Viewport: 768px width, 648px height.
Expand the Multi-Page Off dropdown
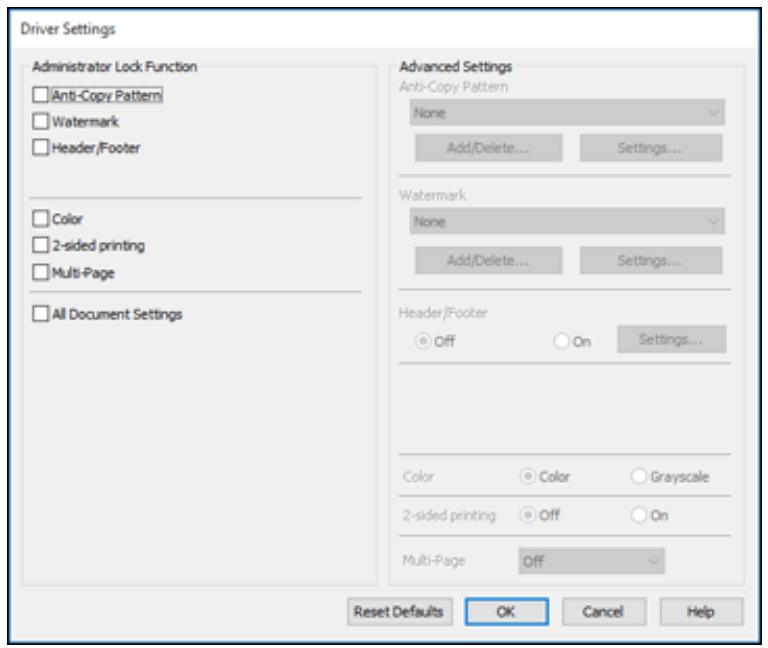coord(591,561)
